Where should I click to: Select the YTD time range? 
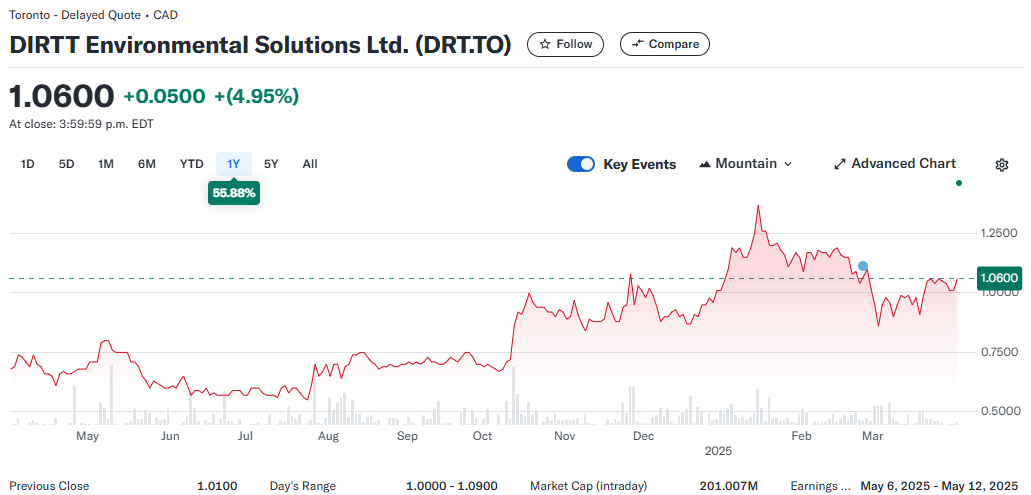click(191, 164)
